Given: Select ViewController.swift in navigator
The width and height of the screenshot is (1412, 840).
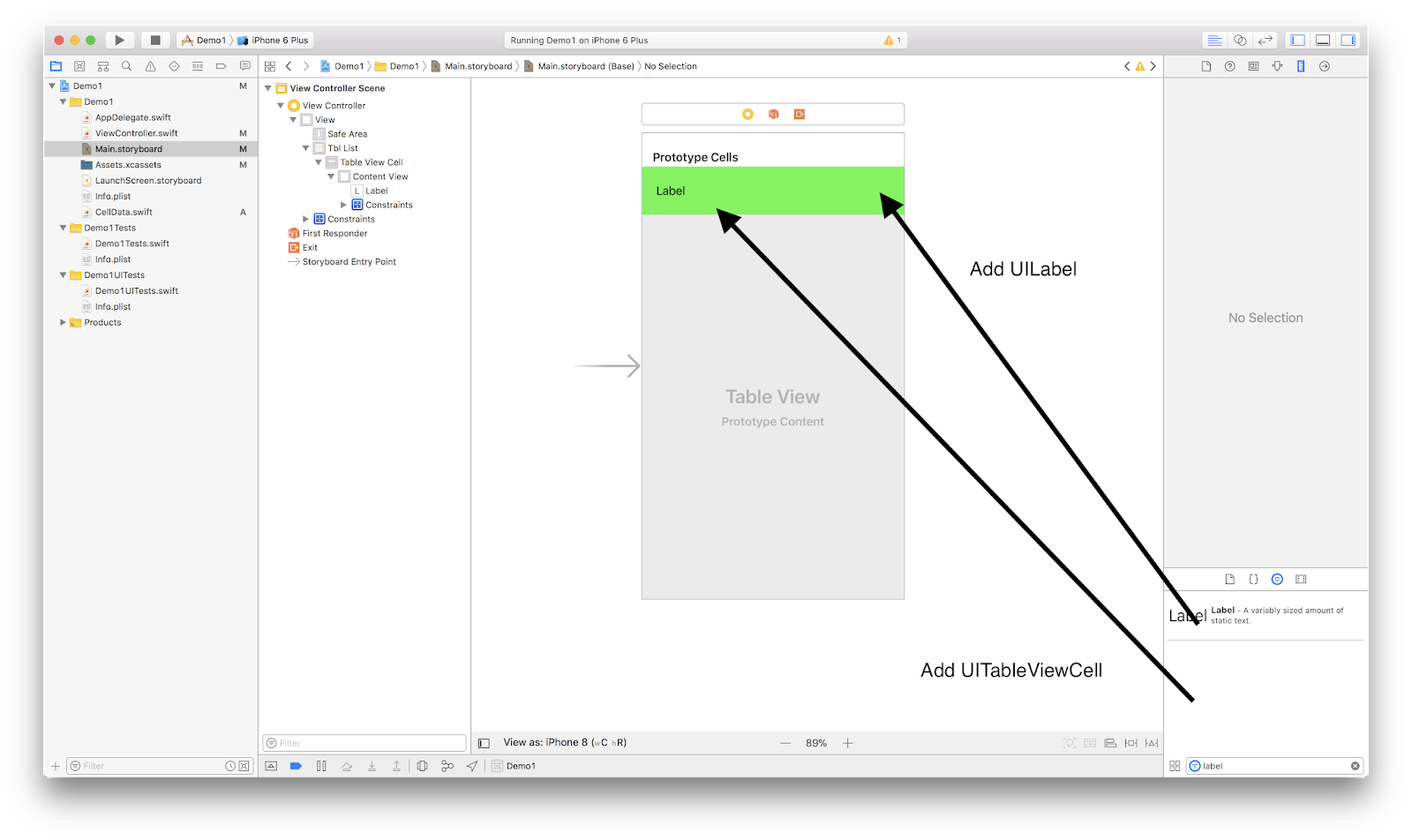Looking at the screenshot, I should [x=136, y=133].
